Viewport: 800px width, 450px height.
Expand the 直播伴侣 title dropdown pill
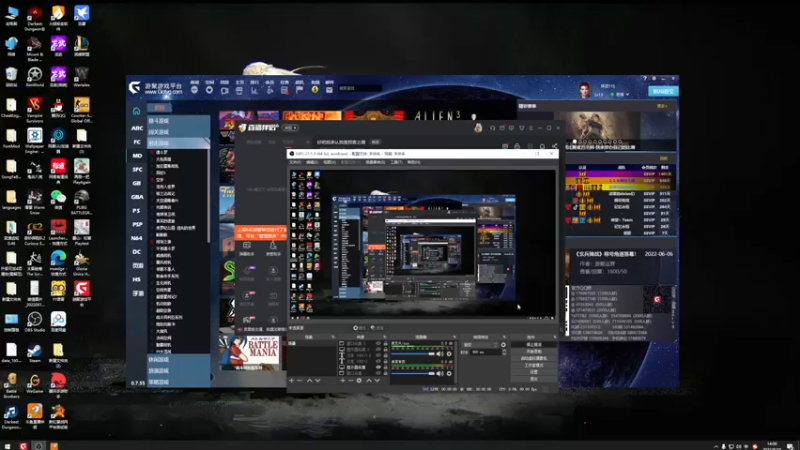(290, 128)
